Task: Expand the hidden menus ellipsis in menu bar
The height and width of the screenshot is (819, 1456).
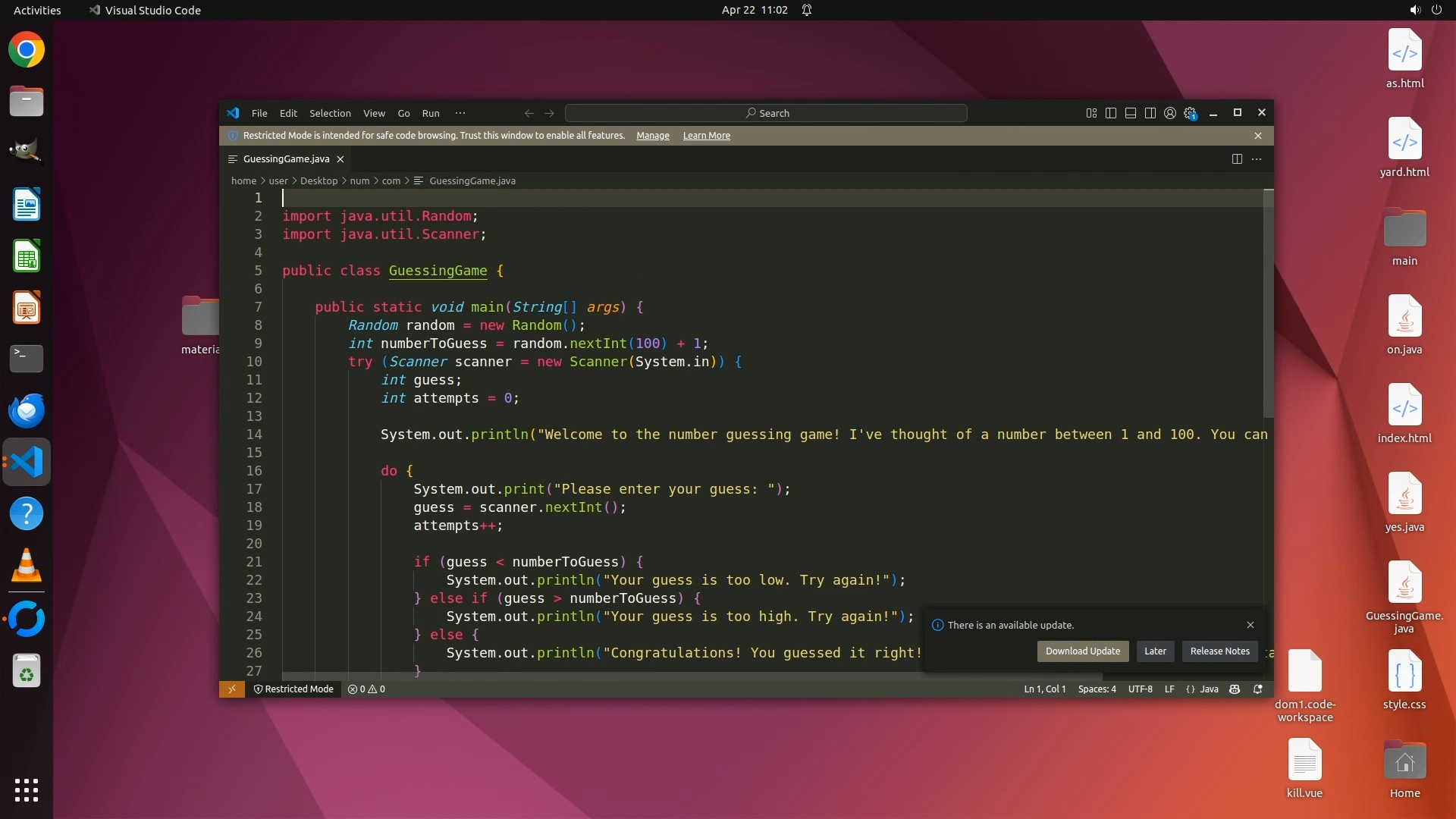Action: click(460, 113)
